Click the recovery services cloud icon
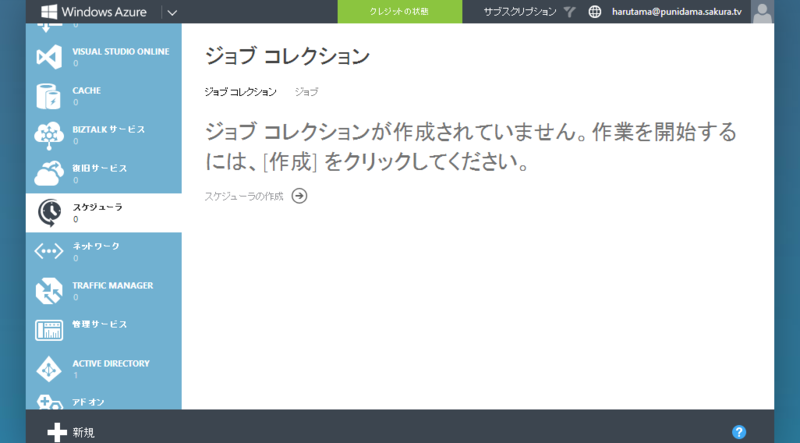Viewport: 800px width, 443px height. 49,174
